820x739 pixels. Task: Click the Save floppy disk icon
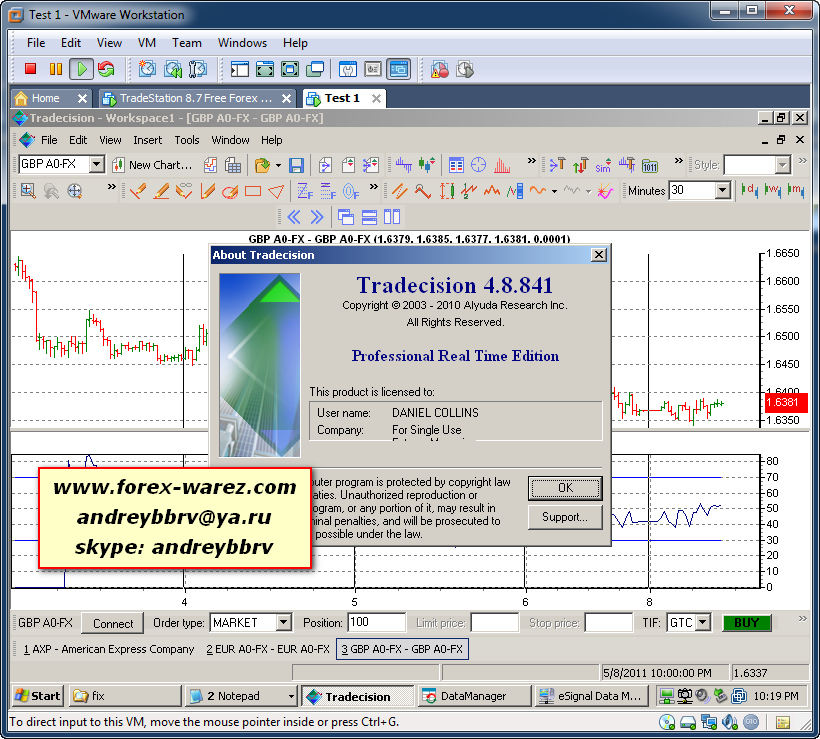[x=296, y=165]
